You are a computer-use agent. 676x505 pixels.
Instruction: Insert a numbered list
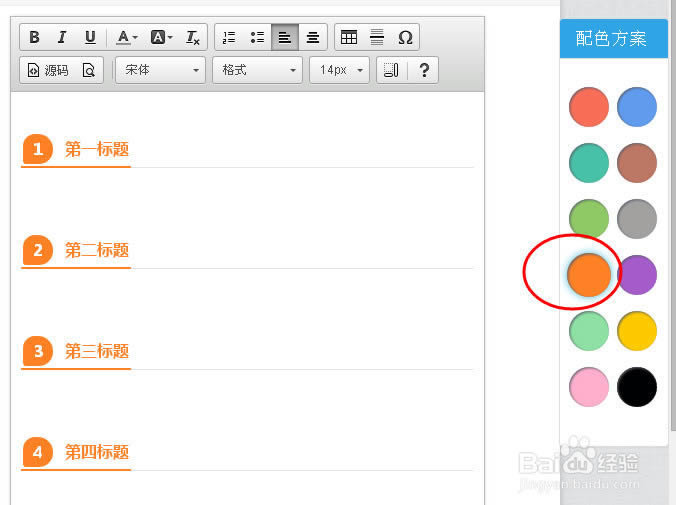229,38
